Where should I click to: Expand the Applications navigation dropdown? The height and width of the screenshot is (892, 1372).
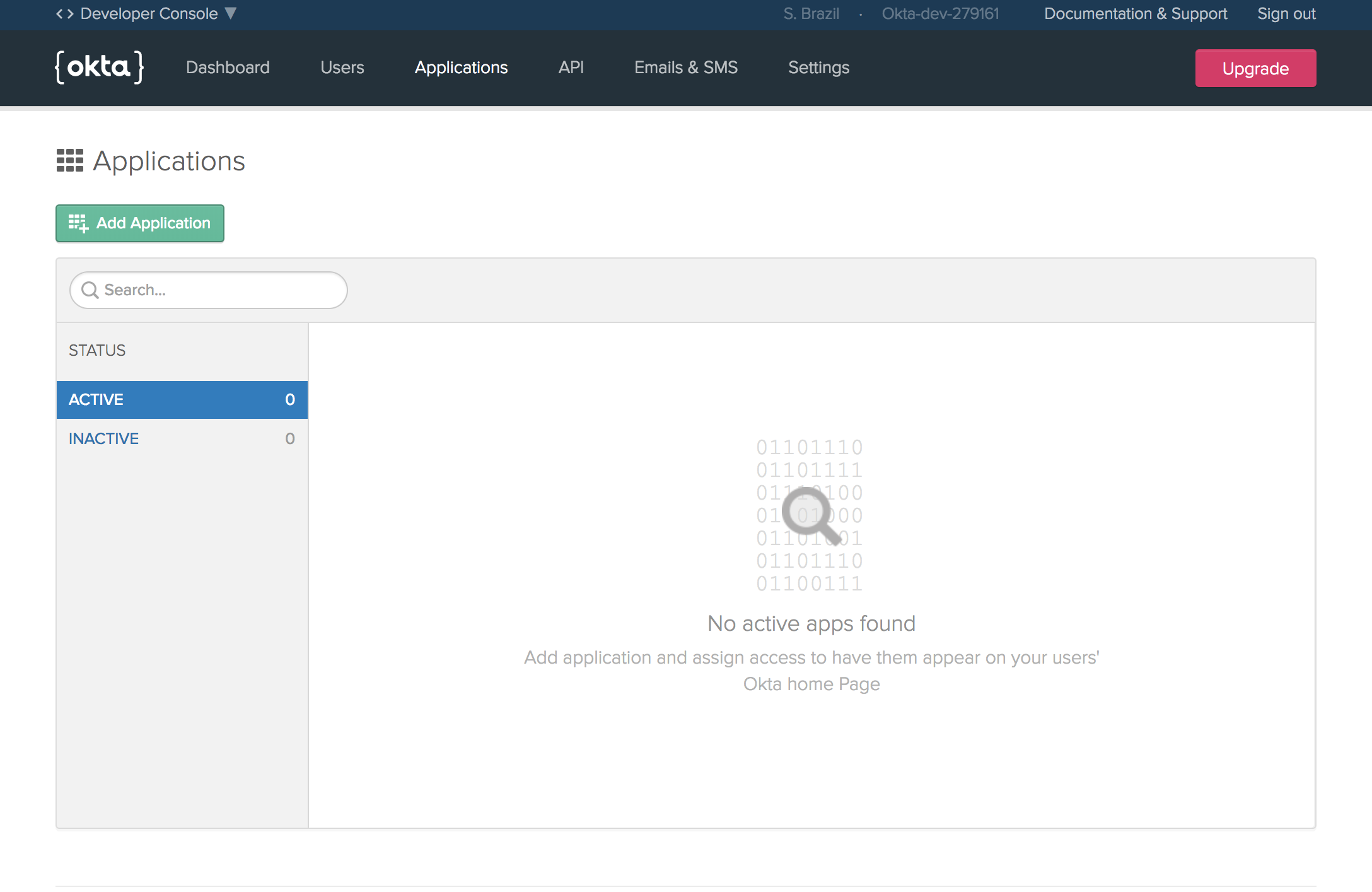(462, 68)
